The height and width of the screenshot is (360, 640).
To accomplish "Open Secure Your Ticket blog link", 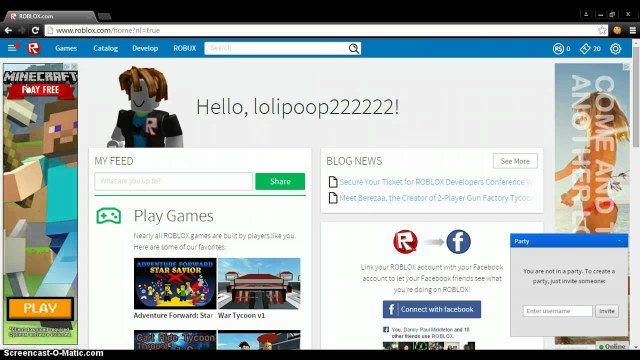I will click(436, 182).
